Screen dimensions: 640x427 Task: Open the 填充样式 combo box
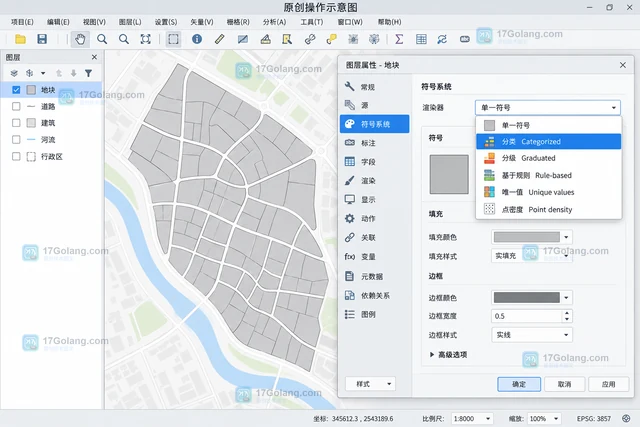pos(531,256)
